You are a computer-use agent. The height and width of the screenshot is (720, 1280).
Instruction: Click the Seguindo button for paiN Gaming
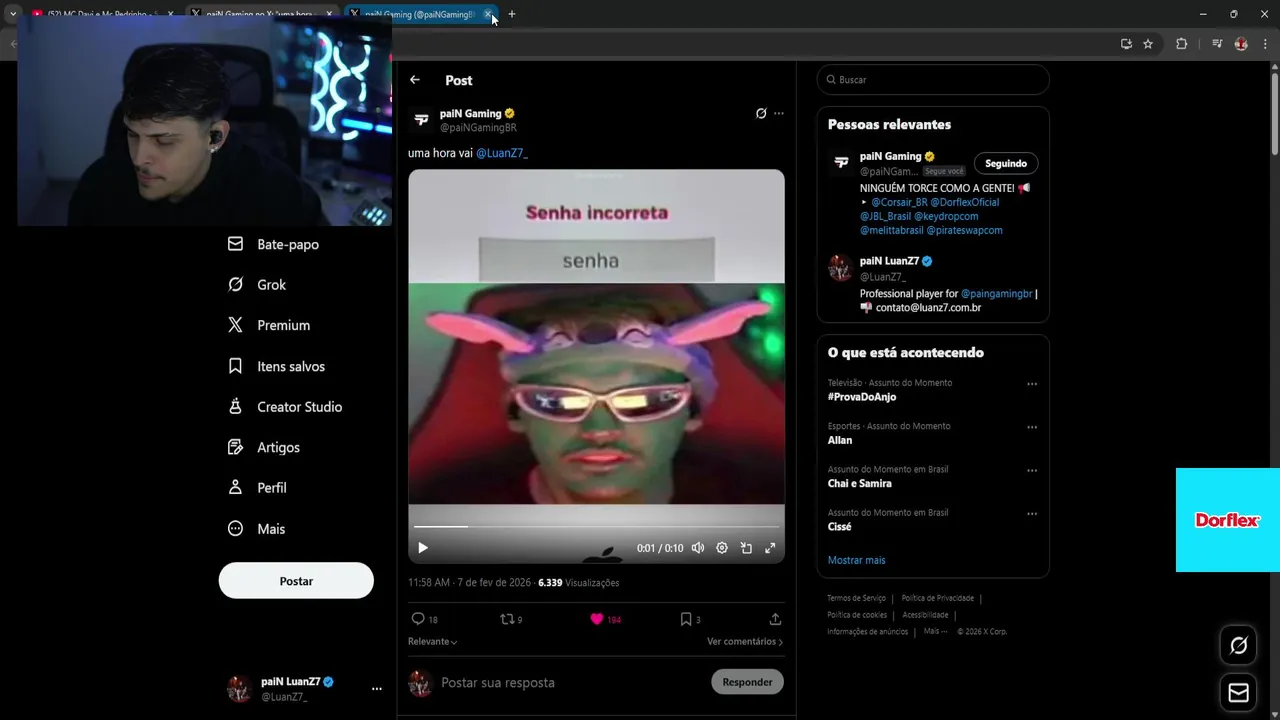(x=1006, y=163)
